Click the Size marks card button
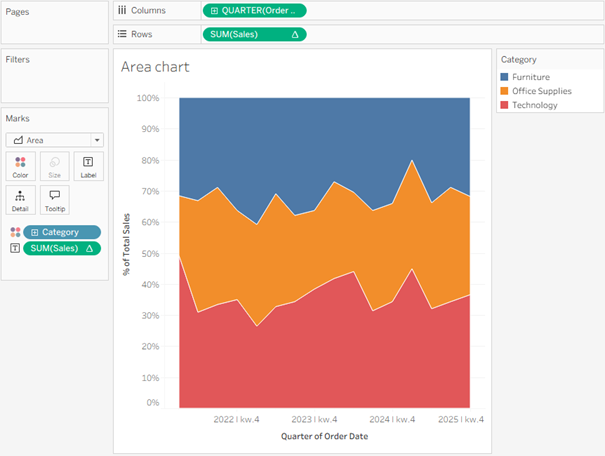The image size is (605, 456). click(x=54, y=166)
